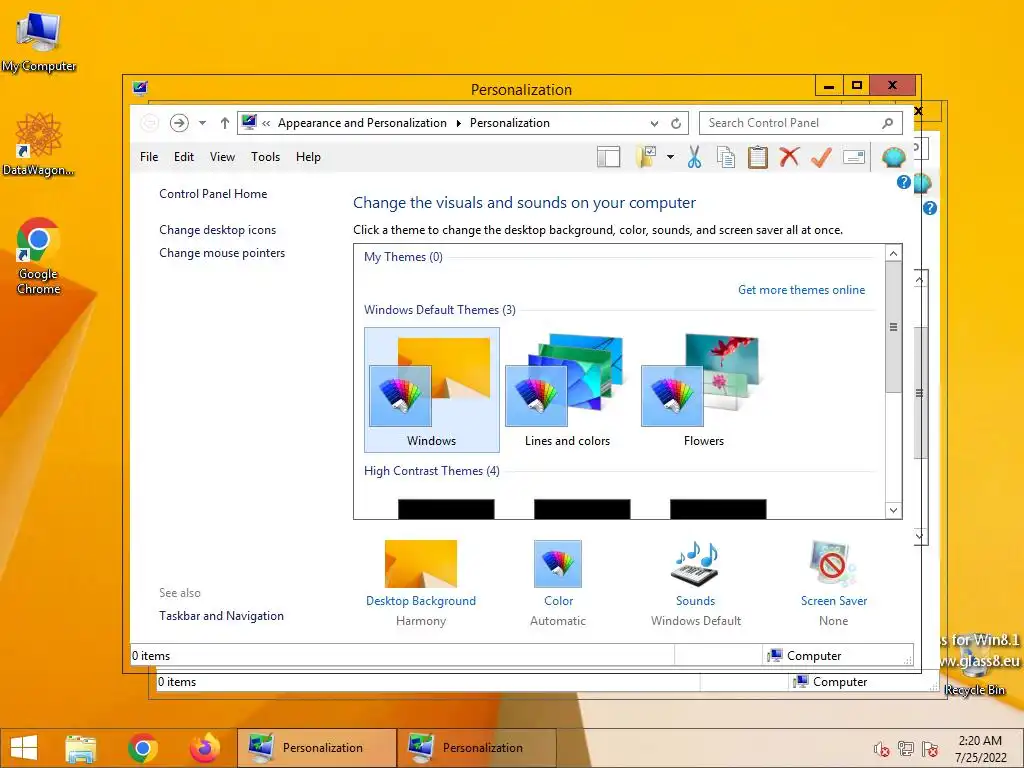Click the Up one level arrow
Screen dimensions: 1024x768
point(225,123)
